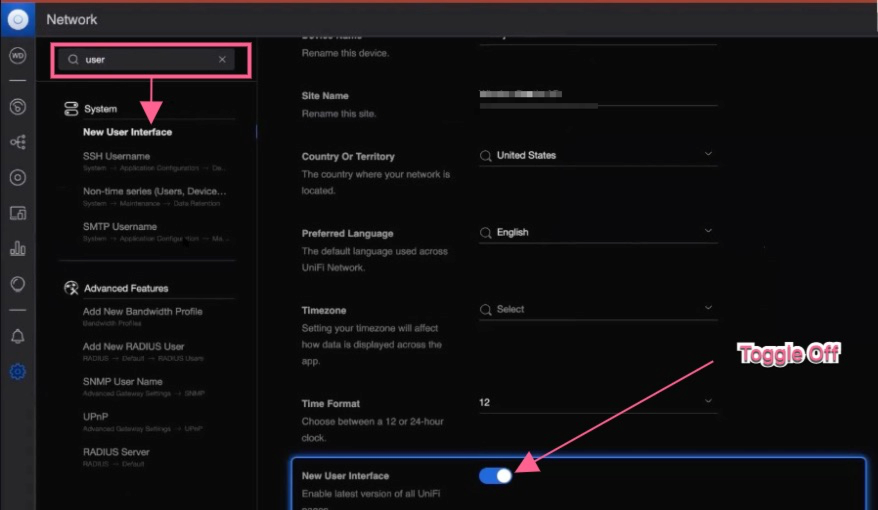Viewport: 878px width, 510px height.
Task: Expand the United States chevron
Action: (x=708, y=154)
